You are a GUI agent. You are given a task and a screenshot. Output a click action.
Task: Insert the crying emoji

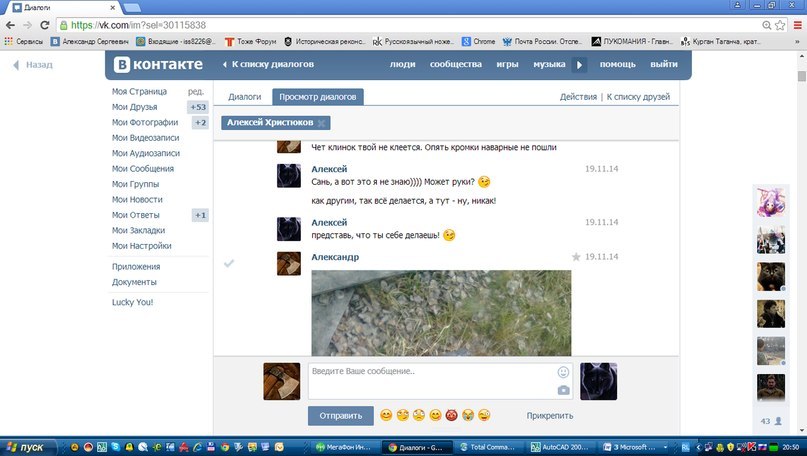click(468, 415)
